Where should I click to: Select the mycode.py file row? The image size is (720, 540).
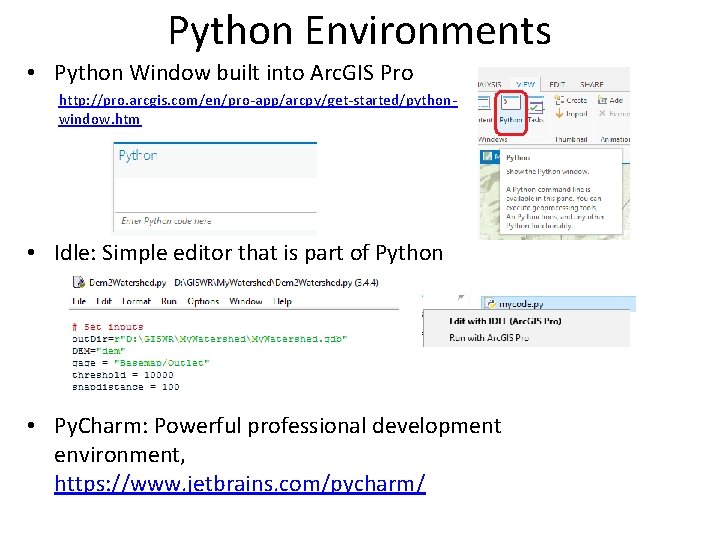coord(558,304)
